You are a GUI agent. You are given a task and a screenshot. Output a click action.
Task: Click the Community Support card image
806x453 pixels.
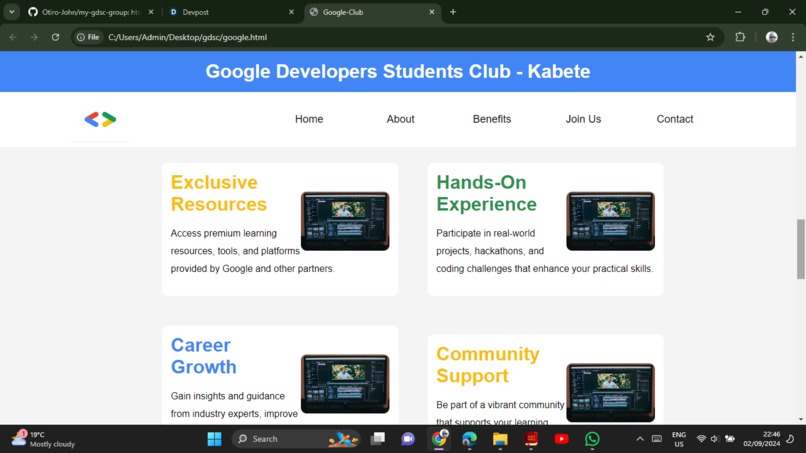point(611,393)
